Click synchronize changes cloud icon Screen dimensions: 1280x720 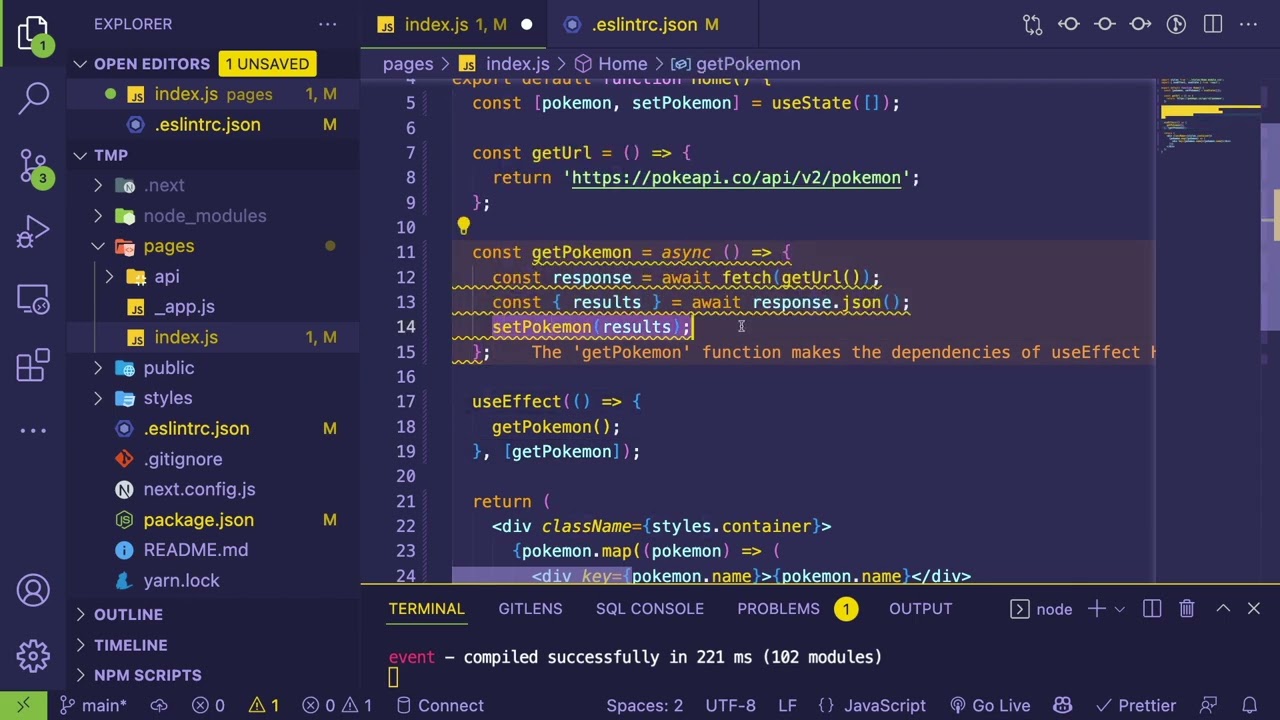159,705
